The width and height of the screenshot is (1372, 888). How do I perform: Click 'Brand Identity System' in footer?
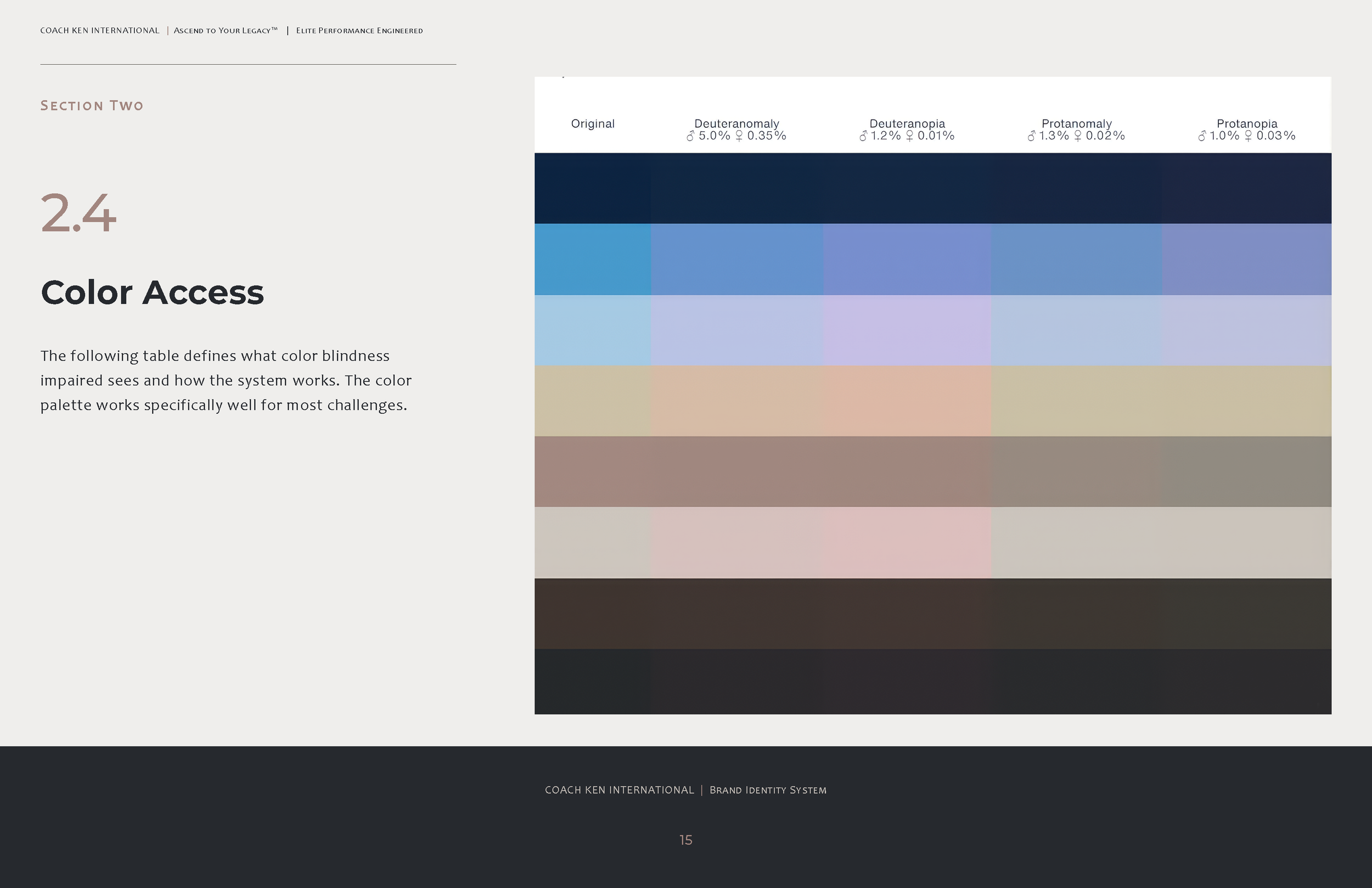tap(768, 790)
